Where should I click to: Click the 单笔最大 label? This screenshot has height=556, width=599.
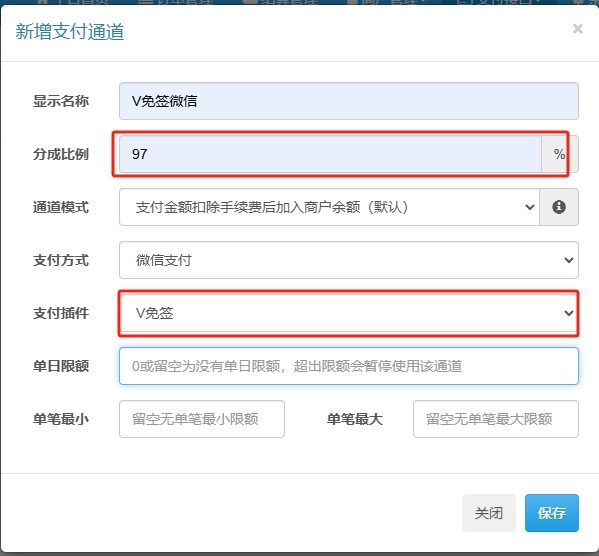point(355,419)
